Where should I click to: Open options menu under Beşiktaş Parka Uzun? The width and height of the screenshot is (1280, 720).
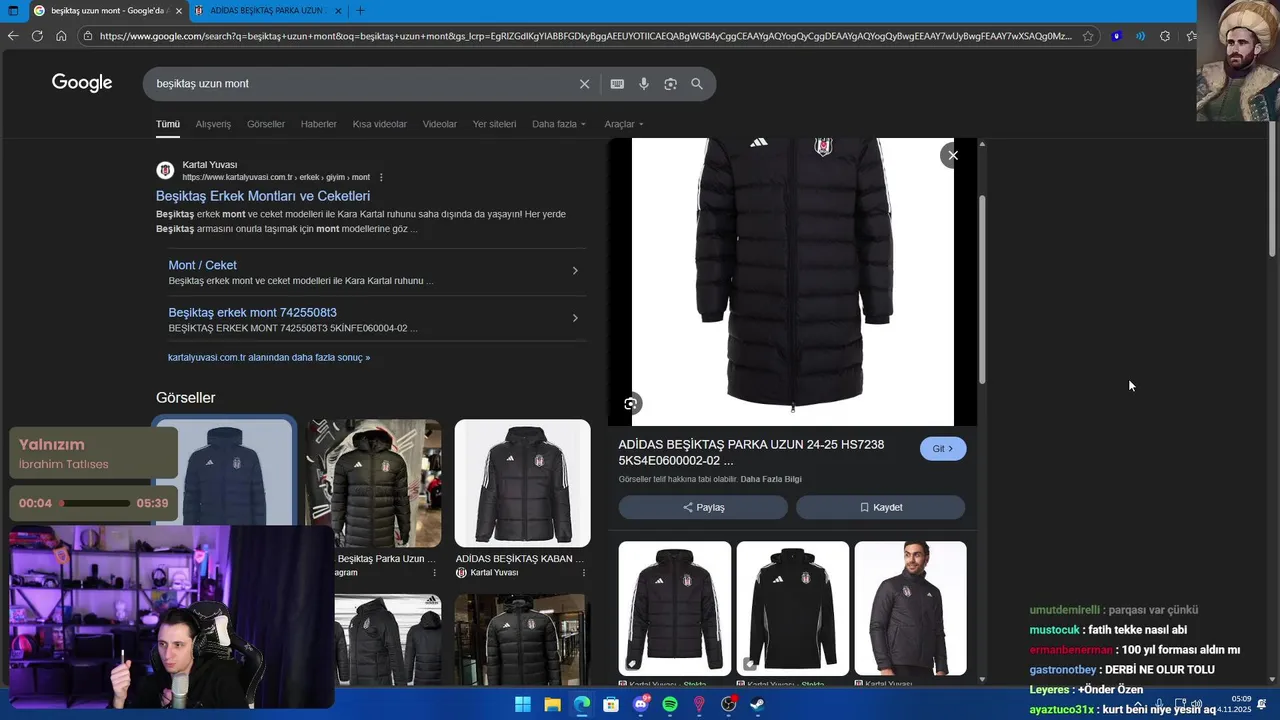pyautogui.click(x=435, y=573)
